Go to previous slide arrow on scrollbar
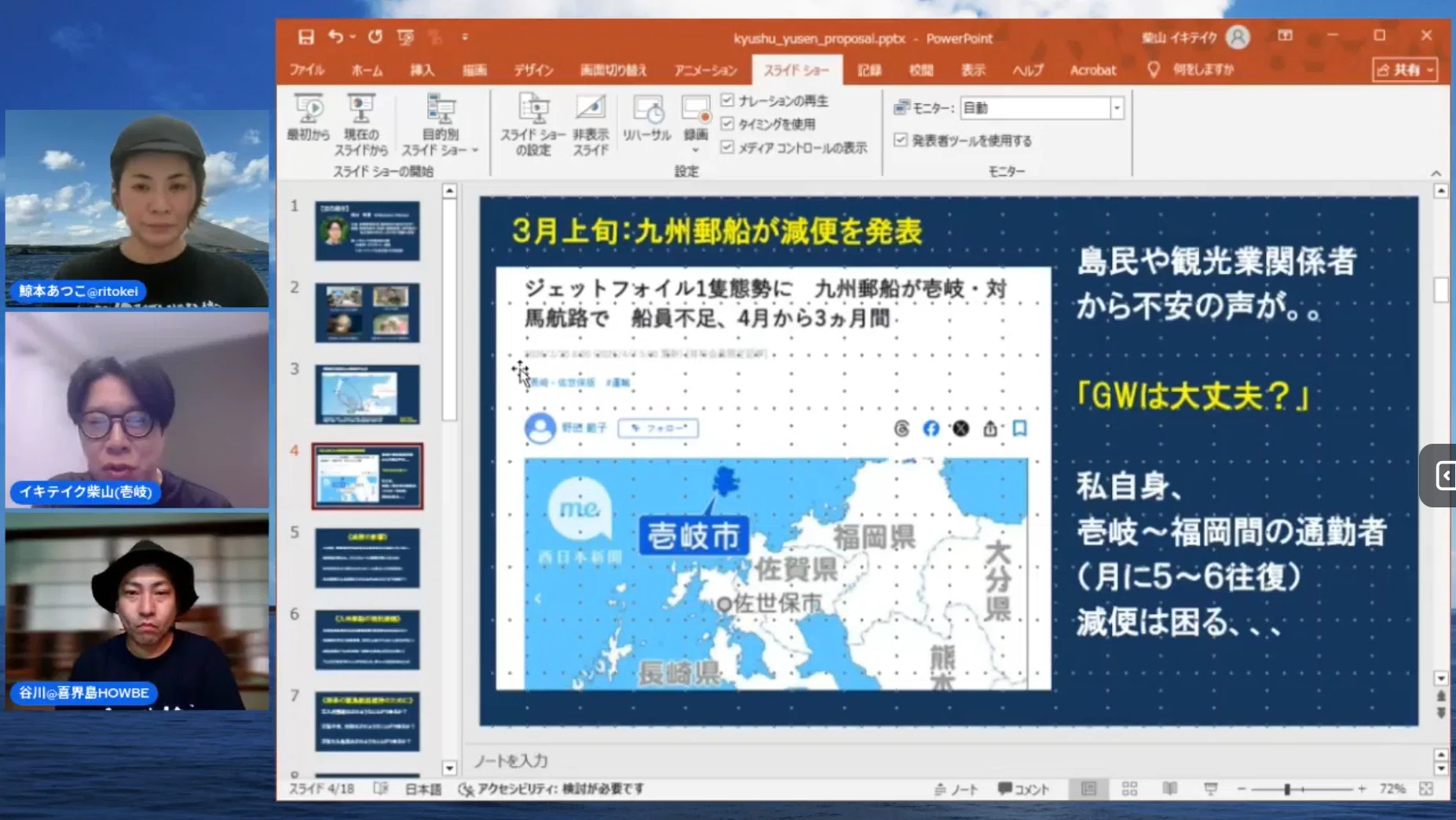 point(1441,696)
